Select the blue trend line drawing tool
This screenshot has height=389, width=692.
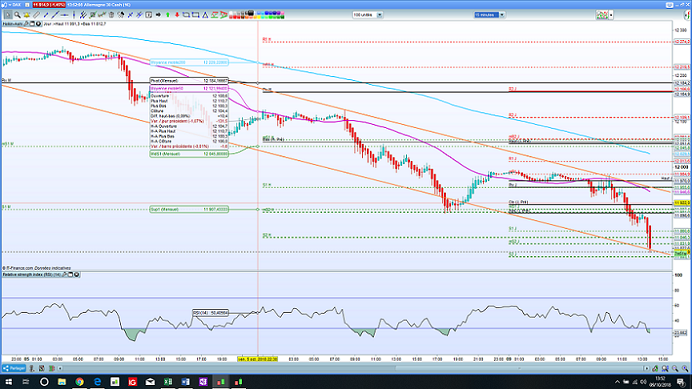(x=45, y=15)
